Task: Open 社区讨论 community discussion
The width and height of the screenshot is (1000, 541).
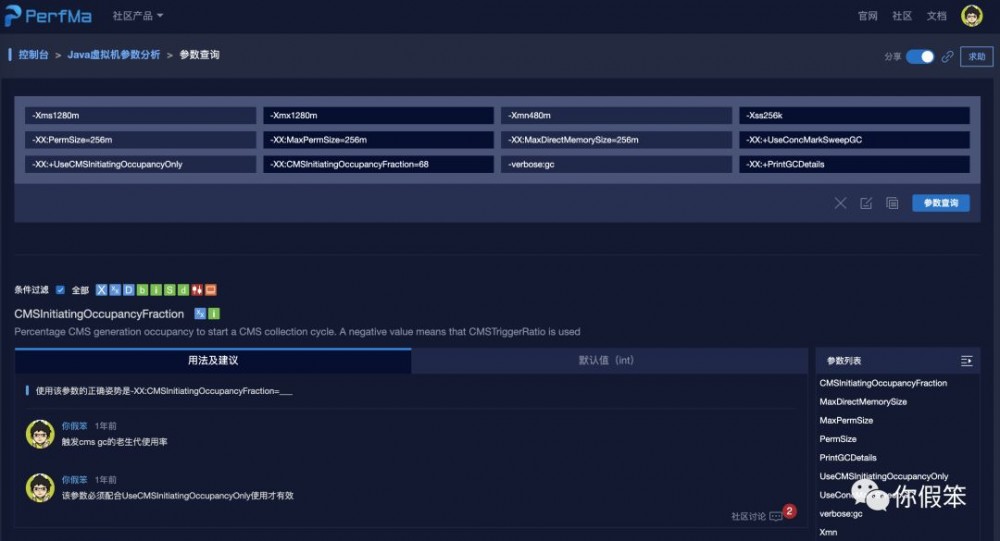Action: [748, 516]
